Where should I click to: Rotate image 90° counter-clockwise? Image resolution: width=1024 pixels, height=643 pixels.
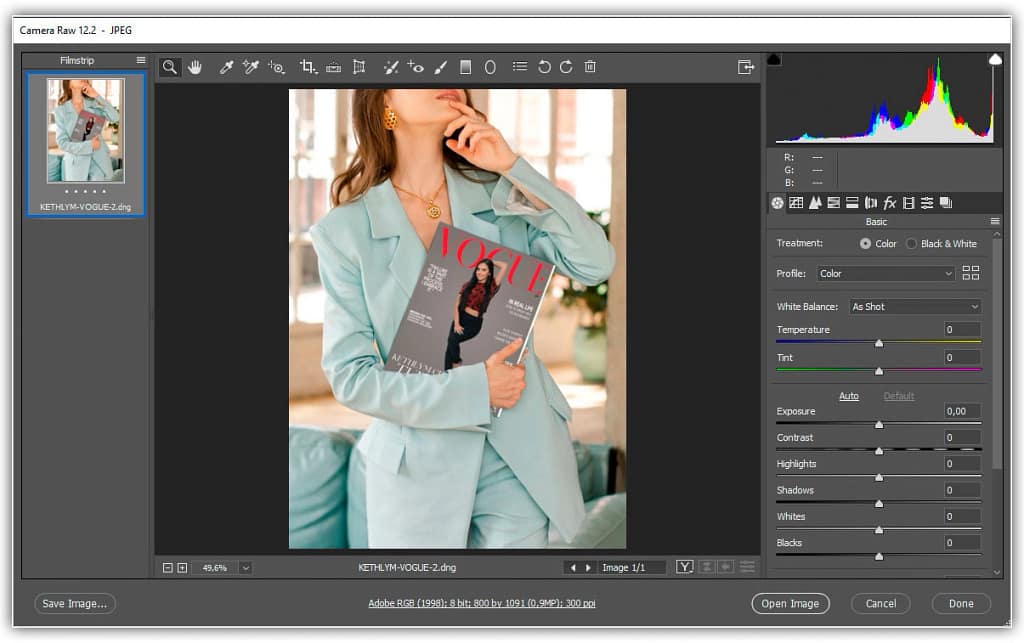pyautogui.click(x=544, y=67)
